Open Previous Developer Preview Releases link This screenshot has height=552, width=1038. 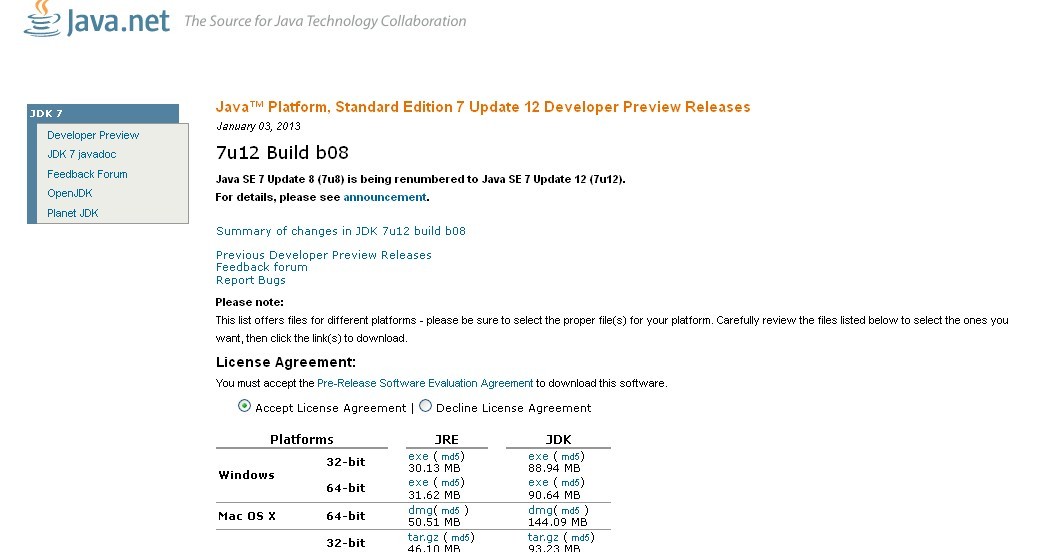tap(323, 255)
